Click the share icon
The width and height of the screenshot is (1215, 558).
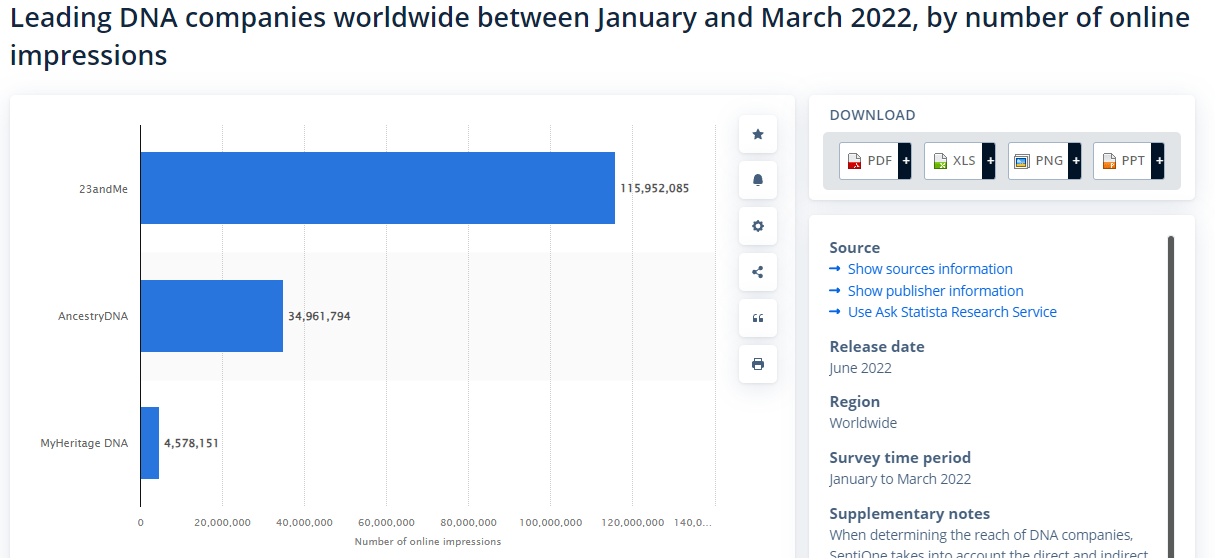757,272
